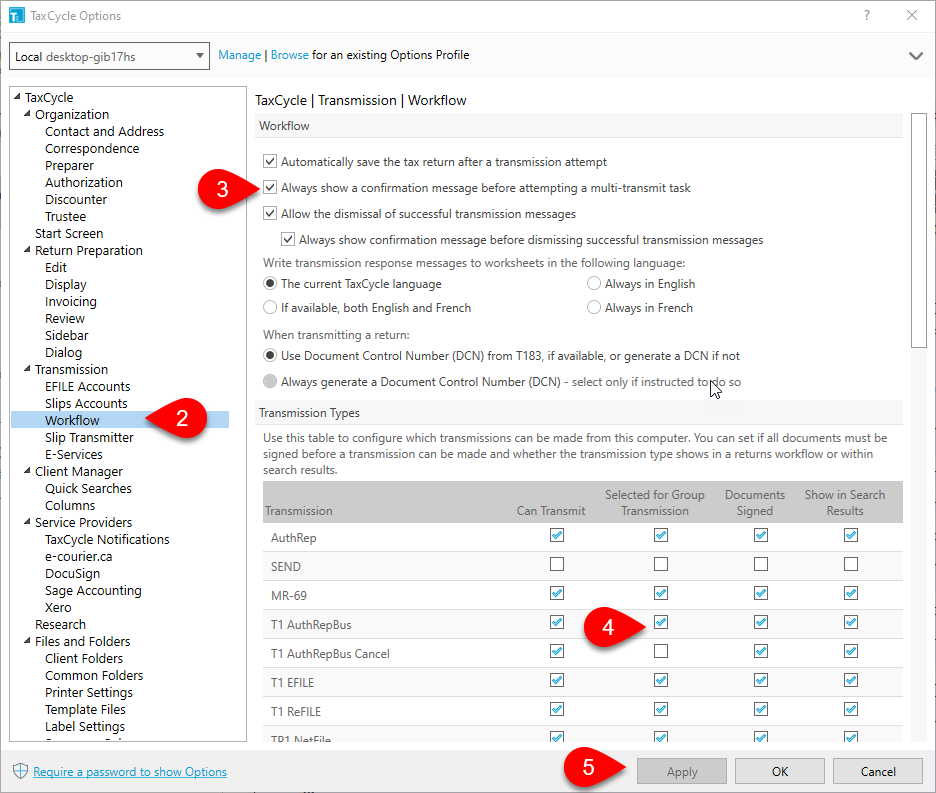Viewport: 936px width, 793px height.
Task: Select the T1 EFILE transmission row label
Action: point(292,683)
